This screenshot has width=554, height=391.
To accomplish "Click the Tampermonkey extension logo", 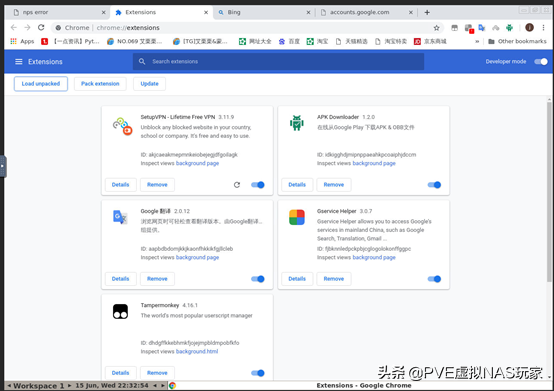I will (x=120, y=312).
